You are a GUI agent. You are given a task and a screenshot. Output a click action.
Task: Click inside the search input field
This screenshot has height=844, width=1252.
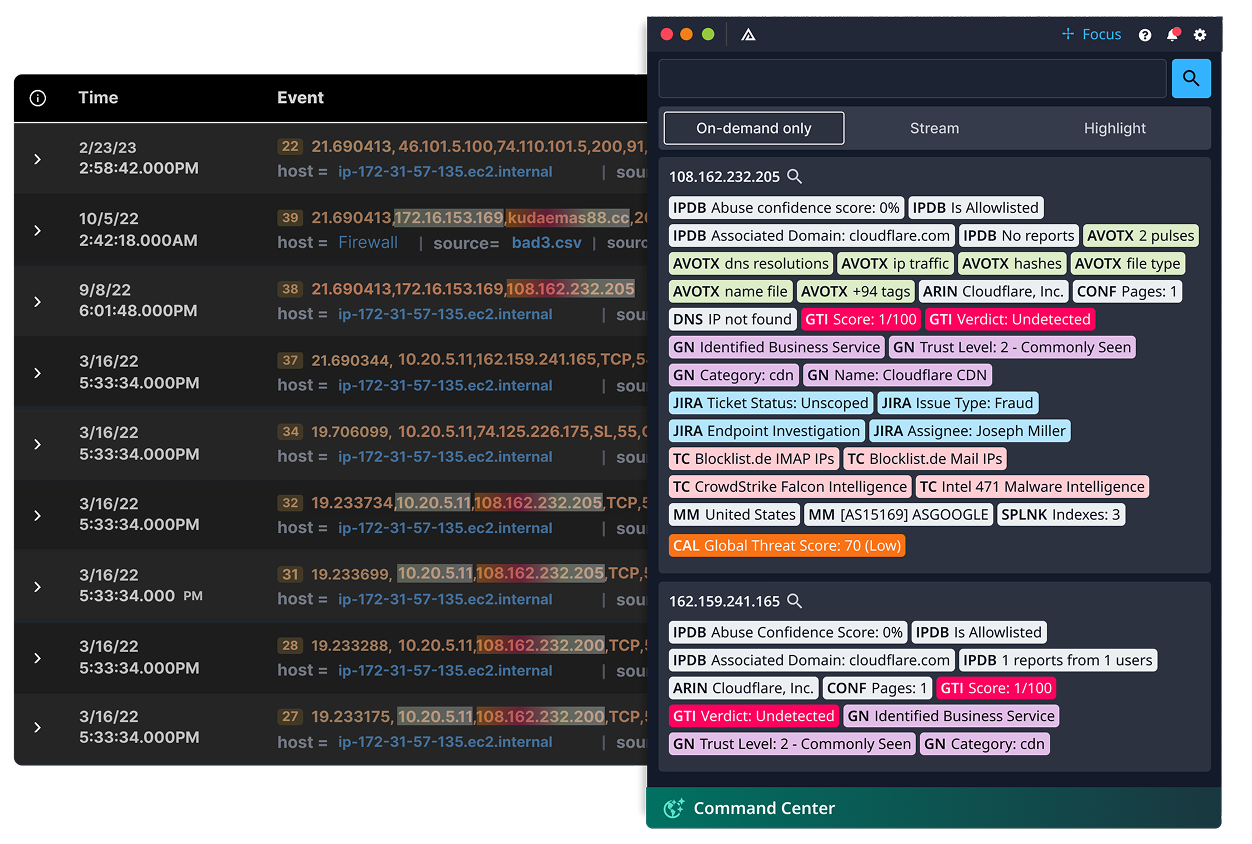click(x=912, y=78)
